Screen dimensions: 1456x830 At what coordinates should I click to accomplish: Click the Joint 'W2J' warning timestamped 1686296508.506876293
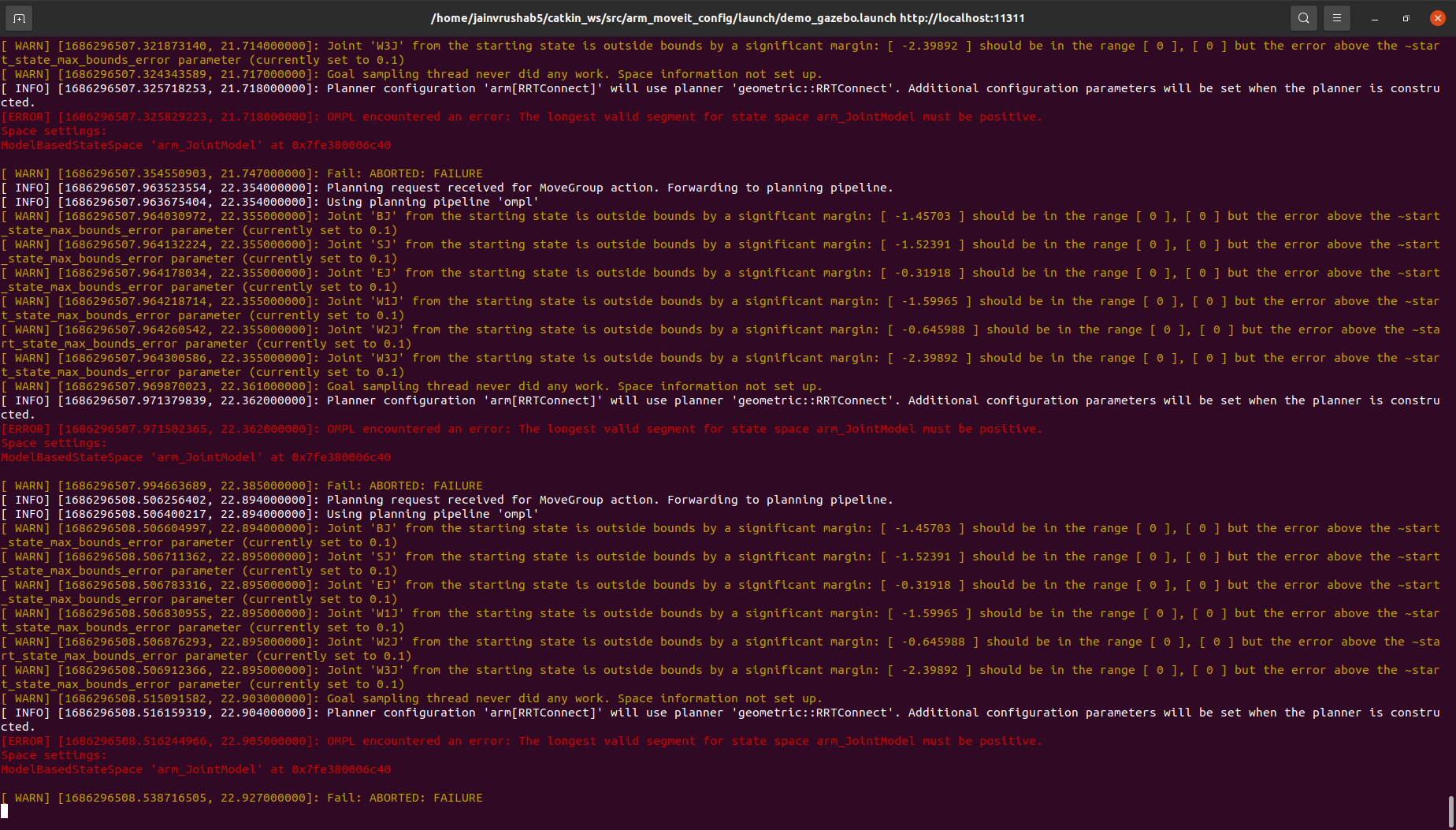coord(720,649)
